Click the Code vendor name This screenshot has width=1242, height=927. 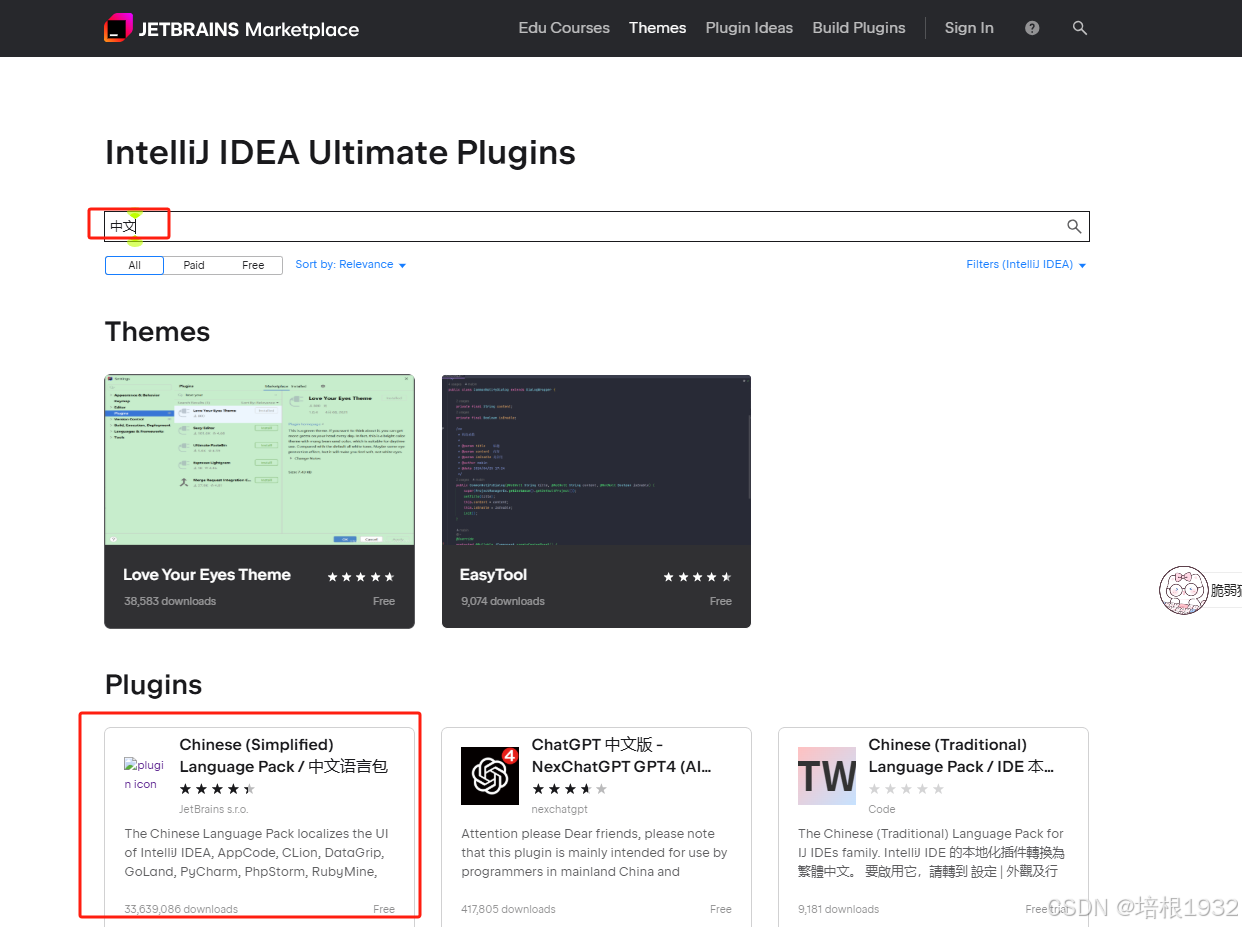click(882, 809)
